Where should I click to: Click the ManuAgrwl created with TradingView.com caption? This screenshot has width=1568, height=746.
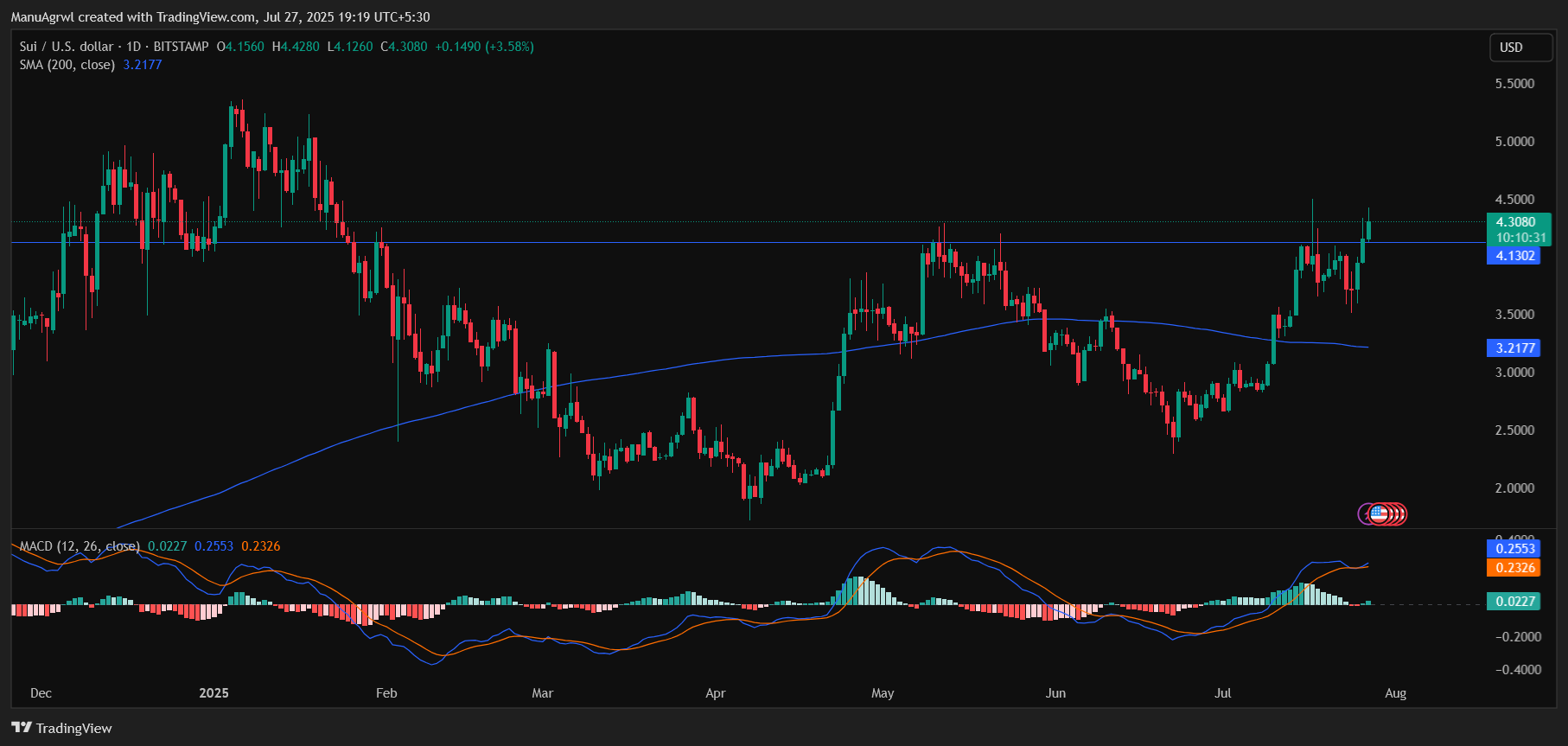(220, 16)
